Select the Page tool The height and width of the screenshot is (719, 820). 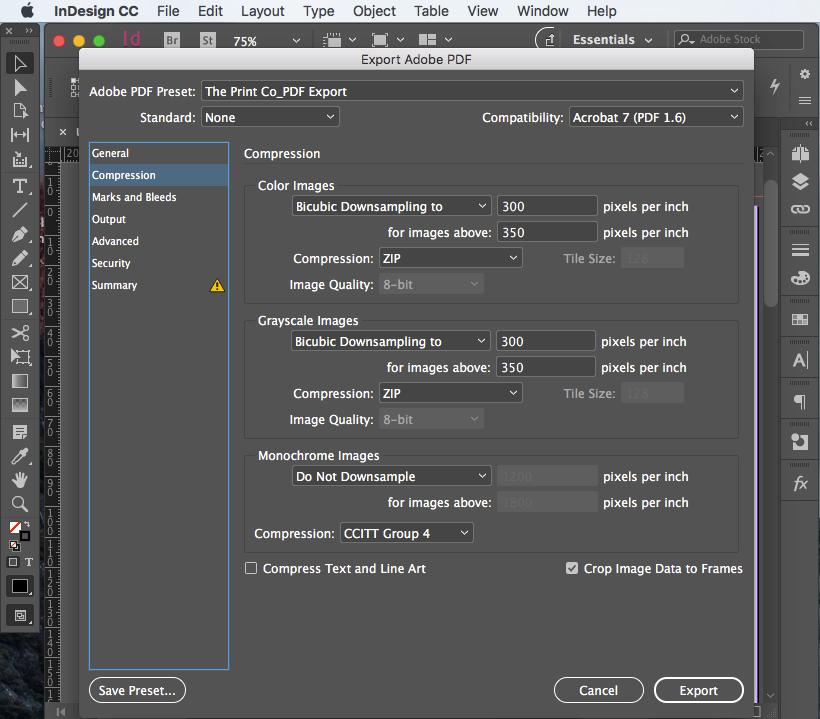click(x=20, y=111)
